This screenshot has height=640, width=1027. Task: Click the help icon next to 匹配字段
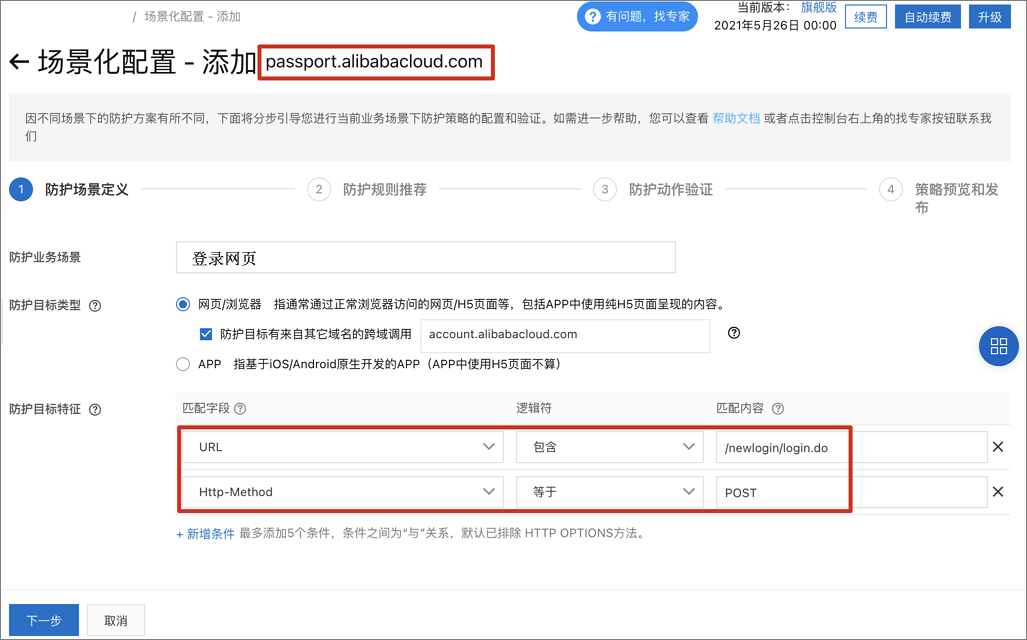click(x=240, y=409)
